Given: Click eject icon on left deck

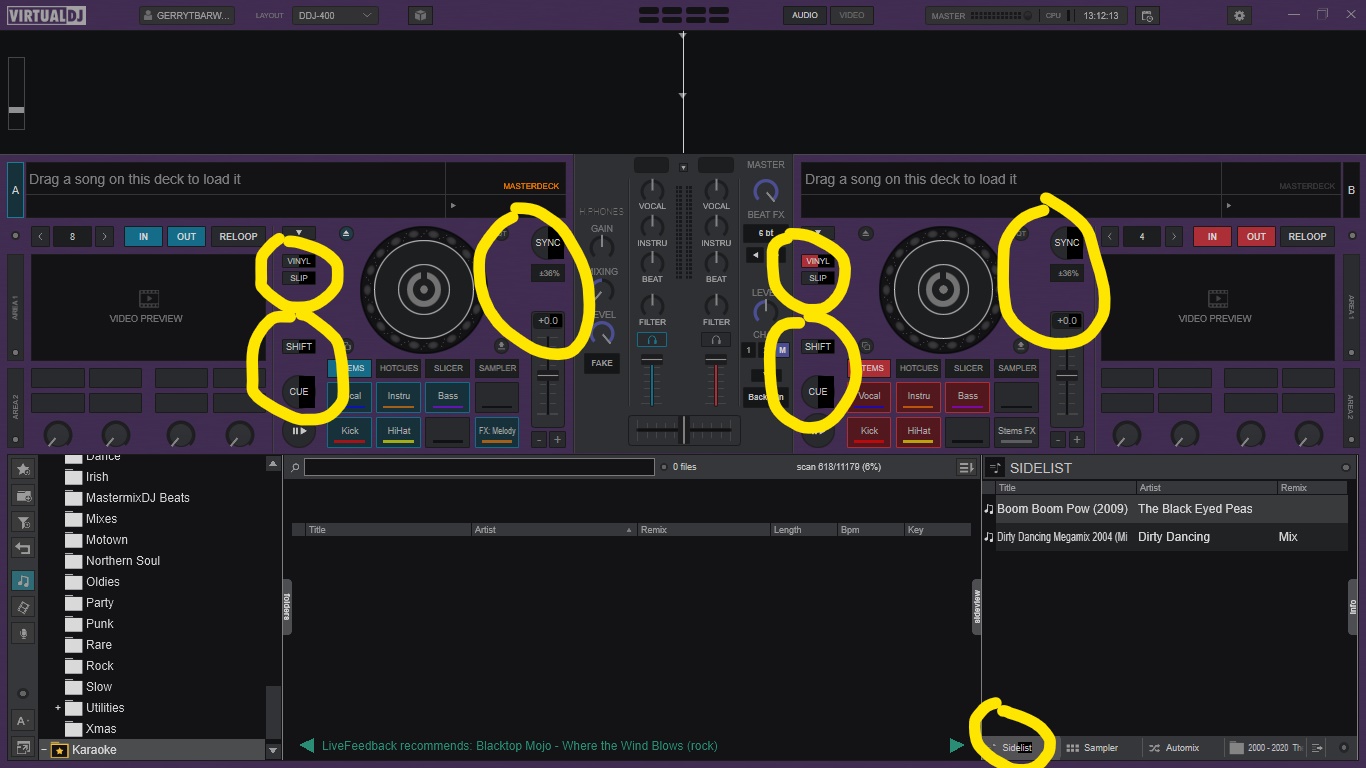Looking at the screenshot, I should point(346,233).
